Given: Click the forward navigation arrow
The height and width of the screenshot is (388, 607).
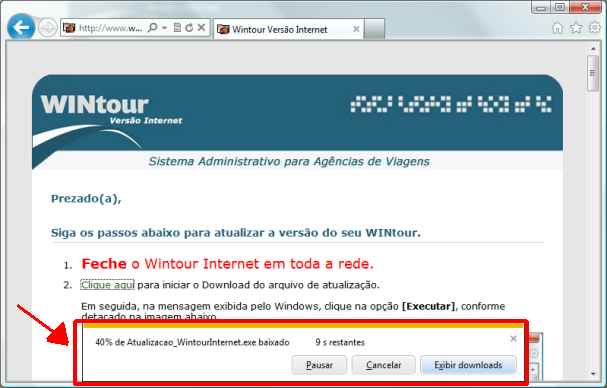Looking at the screenshot, I should click(48, 28).
